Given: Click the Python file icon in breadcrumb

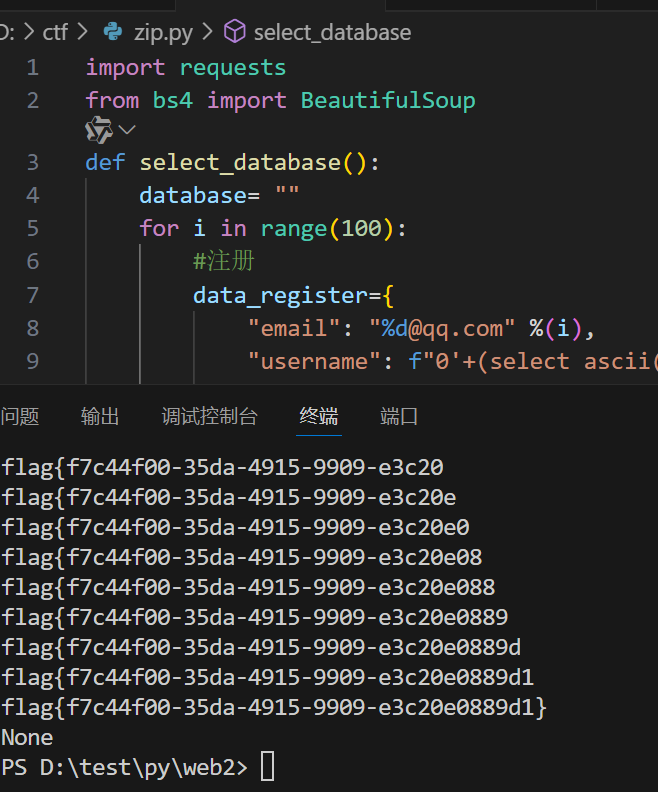Looking at the screenshot, I should pos(113,32).
